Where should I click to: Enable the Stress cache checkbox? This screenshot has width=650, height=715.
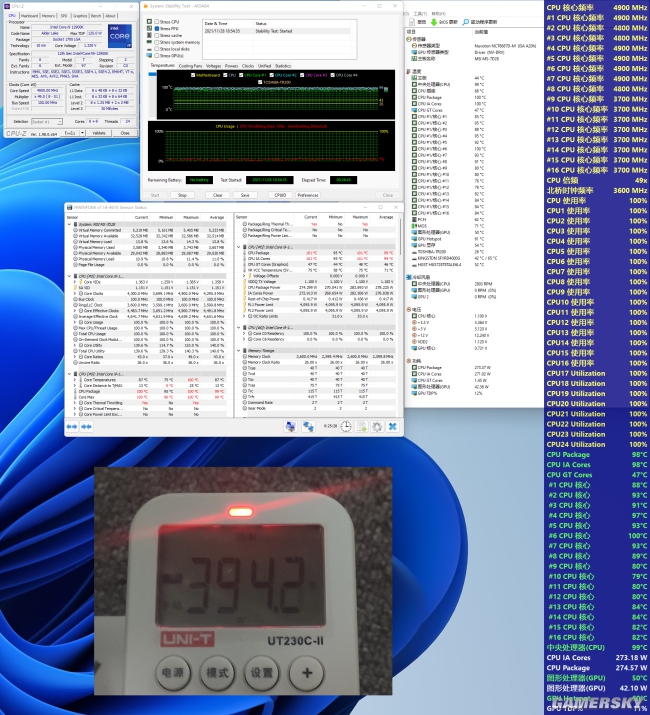pos(157,35)
